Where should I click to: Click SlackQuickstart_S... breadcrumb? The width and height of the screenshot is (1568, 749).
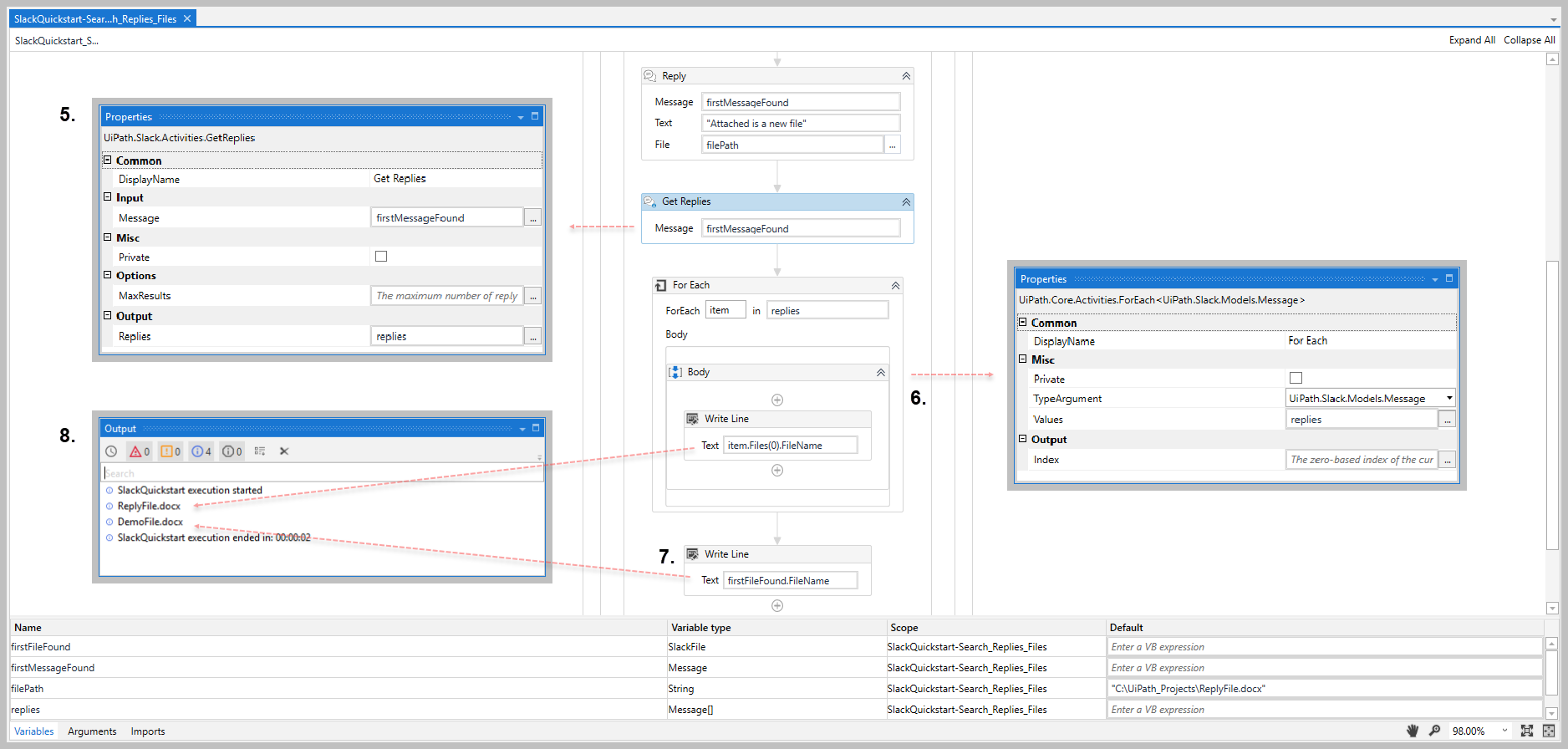pyautogui.click(x=56, y=40)
